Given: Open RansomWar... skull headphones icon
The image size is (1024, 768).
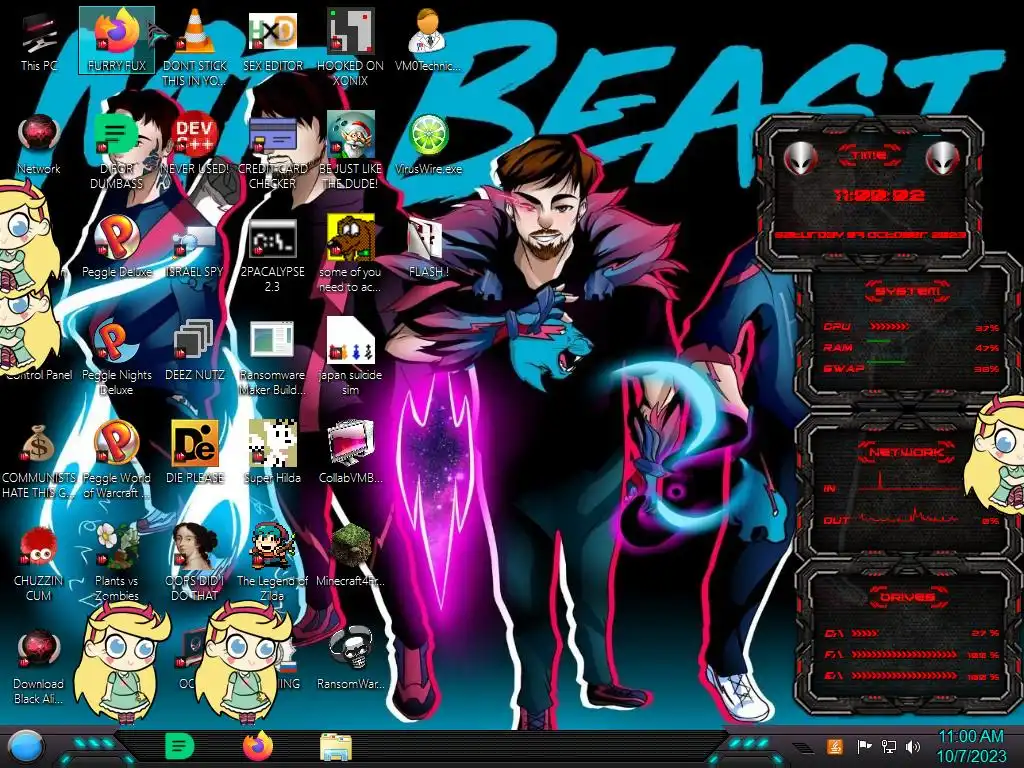Looking at the screenshot, I should [x=350, y=658].
